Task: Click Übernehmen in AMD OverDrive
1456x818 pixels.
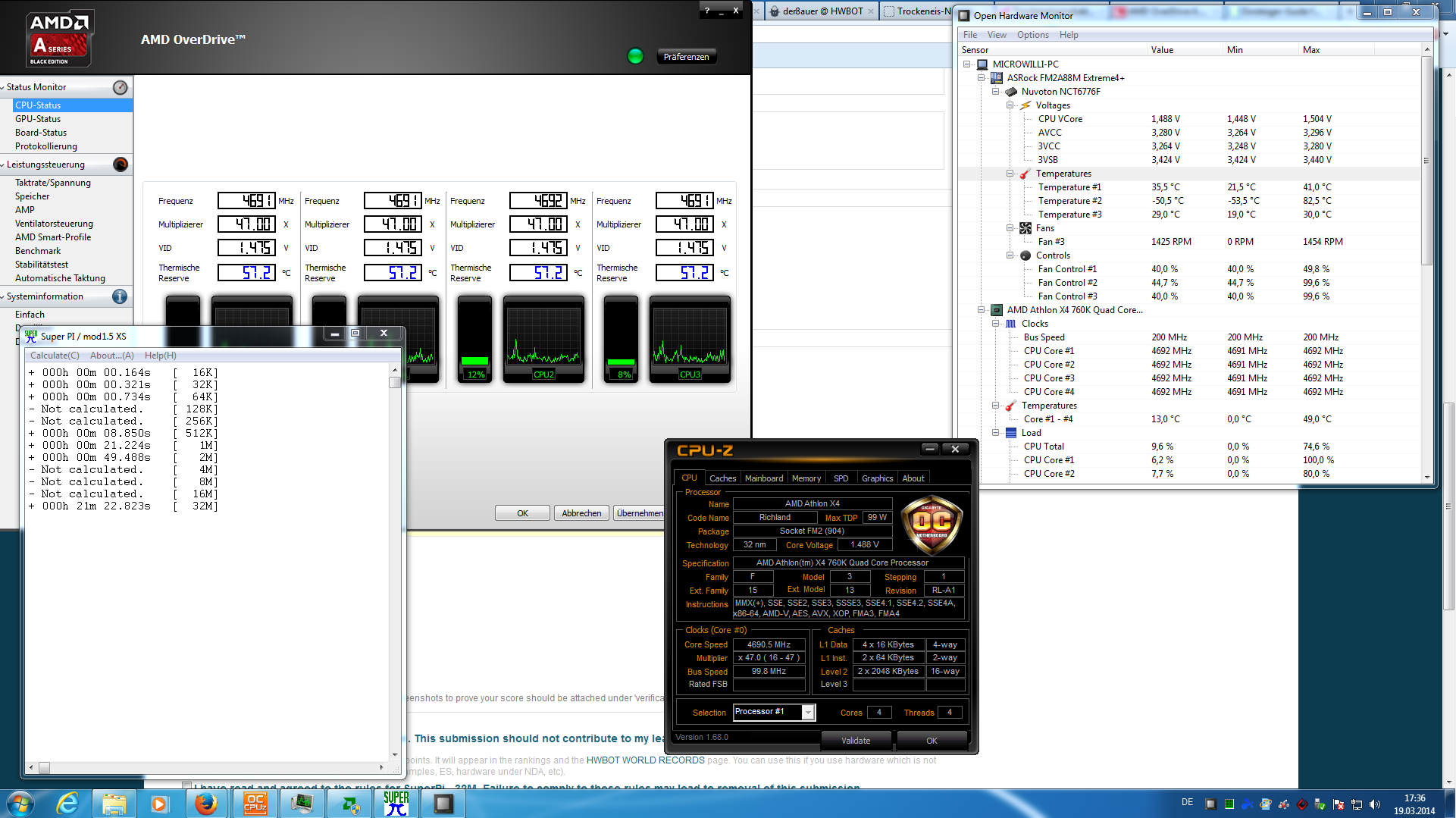Action: coord(639,513)
